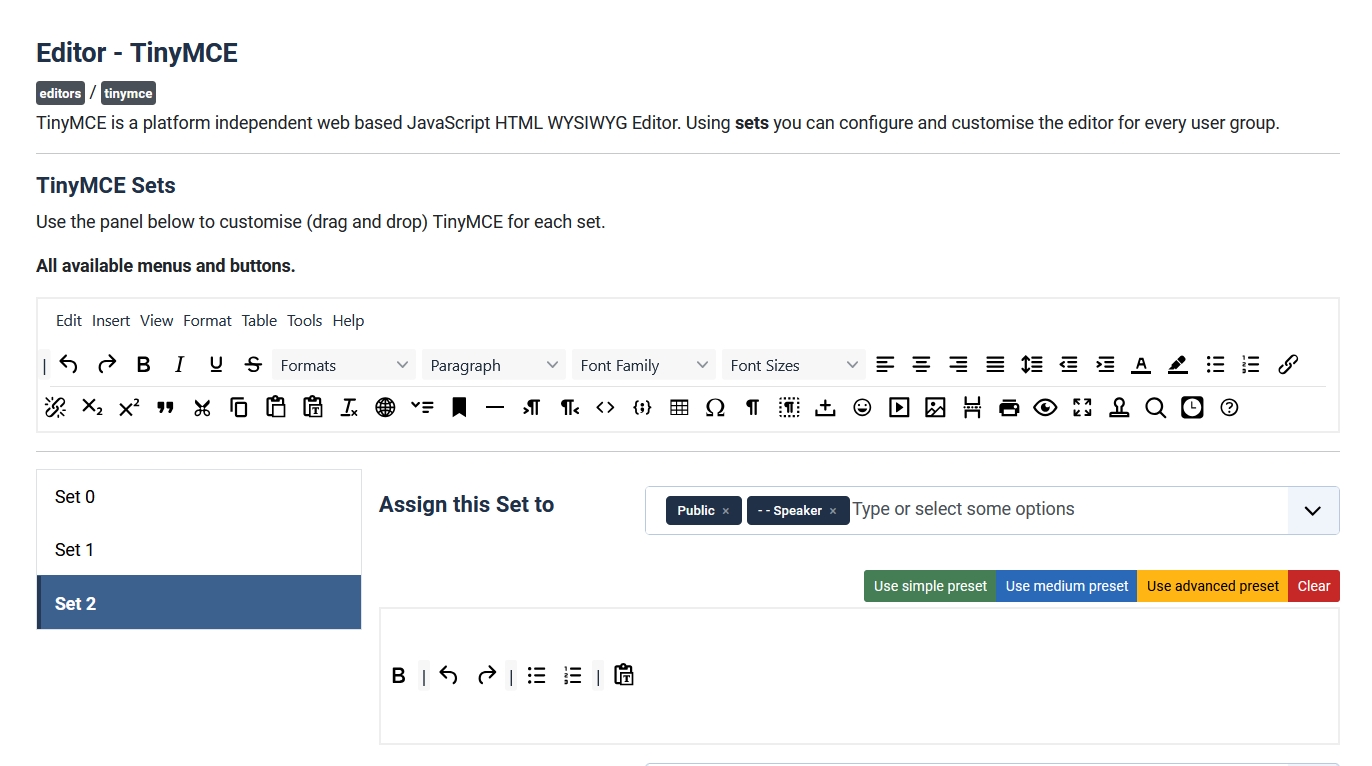The height and width of the screenshot is (766, 1372).
Task: Click the Use simple preset button
Action: [x=929, y=586]
